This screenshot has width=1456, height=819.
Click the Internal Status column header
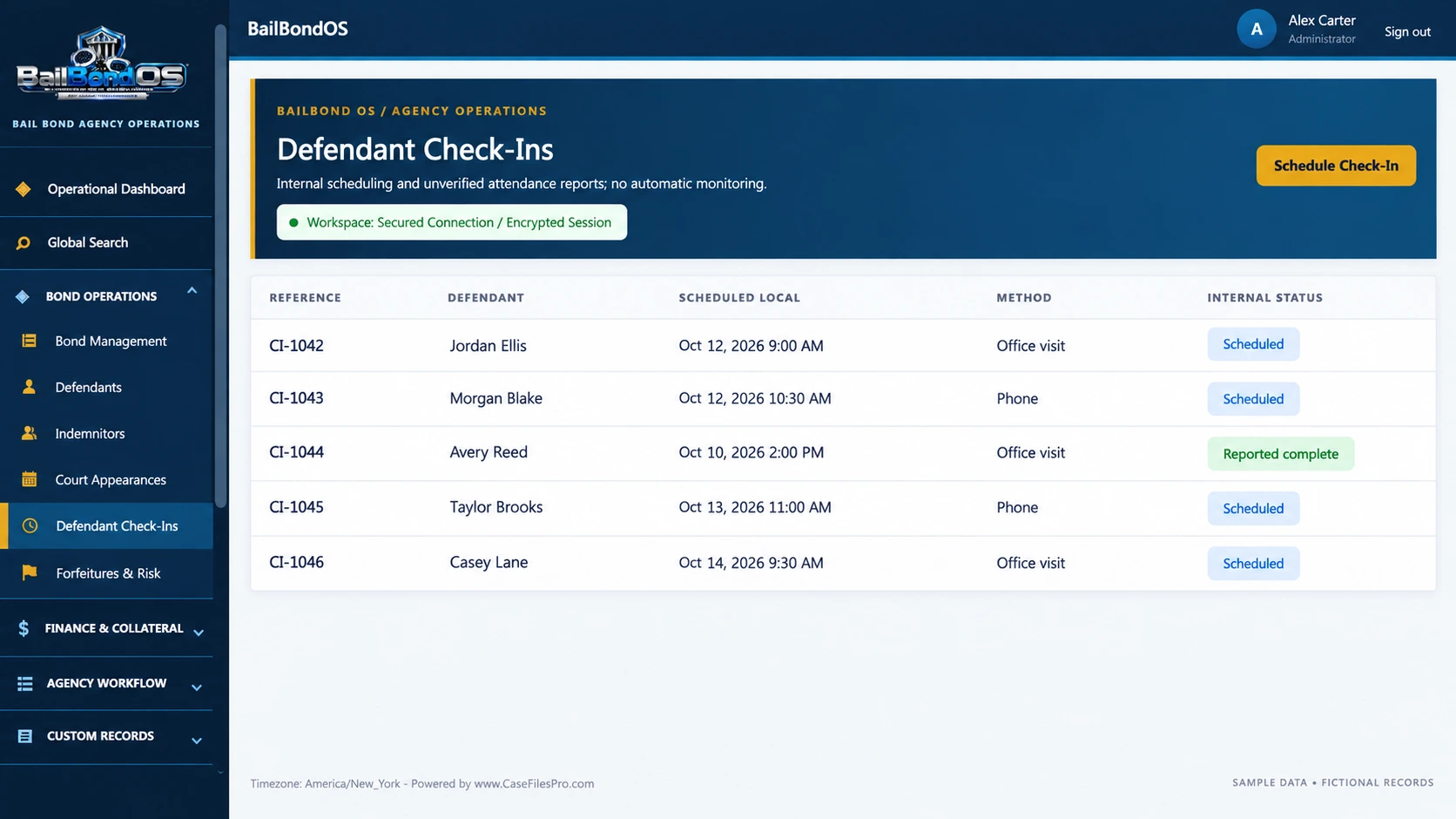click(1264, 298)
